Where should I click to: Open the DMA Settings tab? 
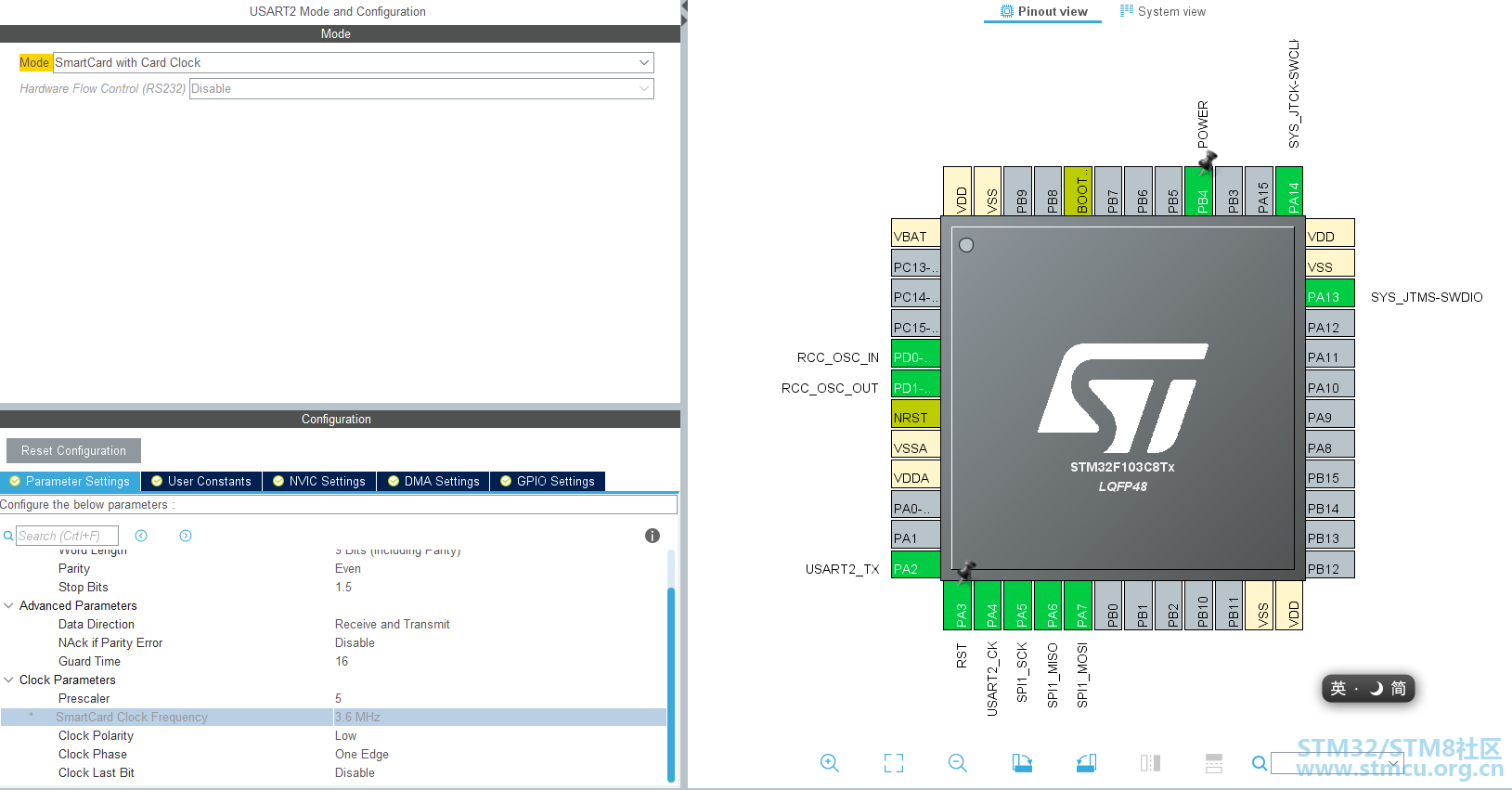tap(433, 481)
